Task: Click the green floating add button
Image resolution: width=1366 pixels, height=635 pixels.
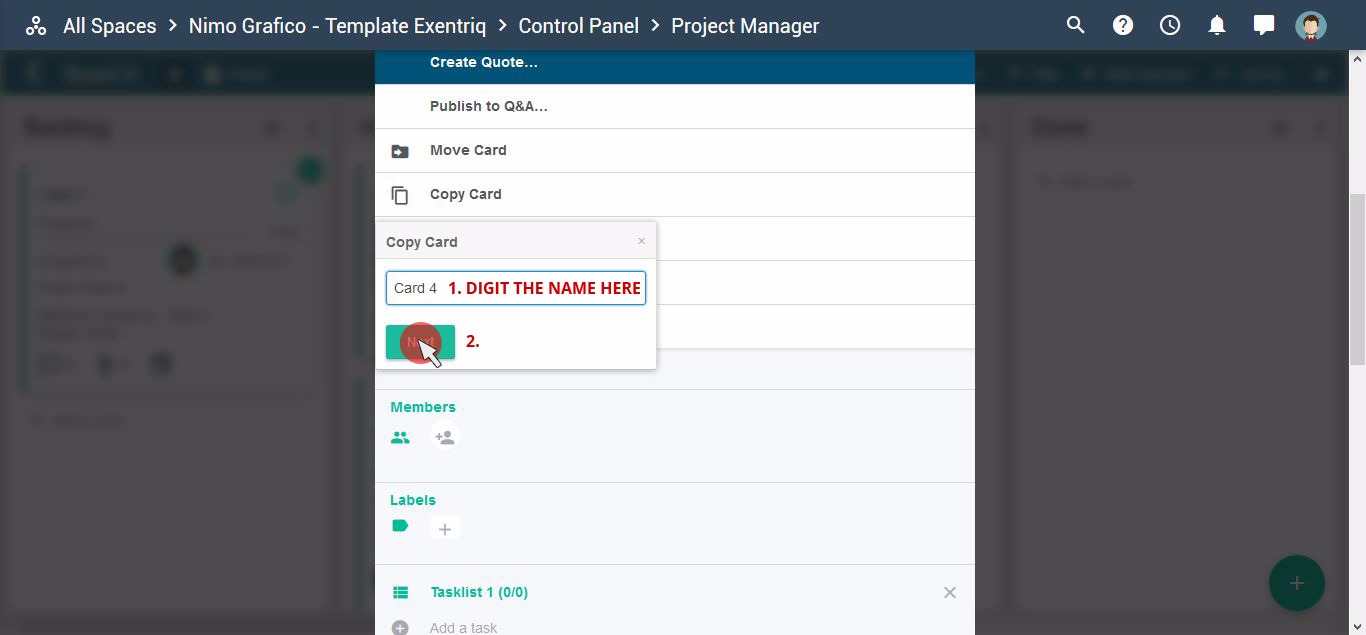Action: coord(1296,583)
